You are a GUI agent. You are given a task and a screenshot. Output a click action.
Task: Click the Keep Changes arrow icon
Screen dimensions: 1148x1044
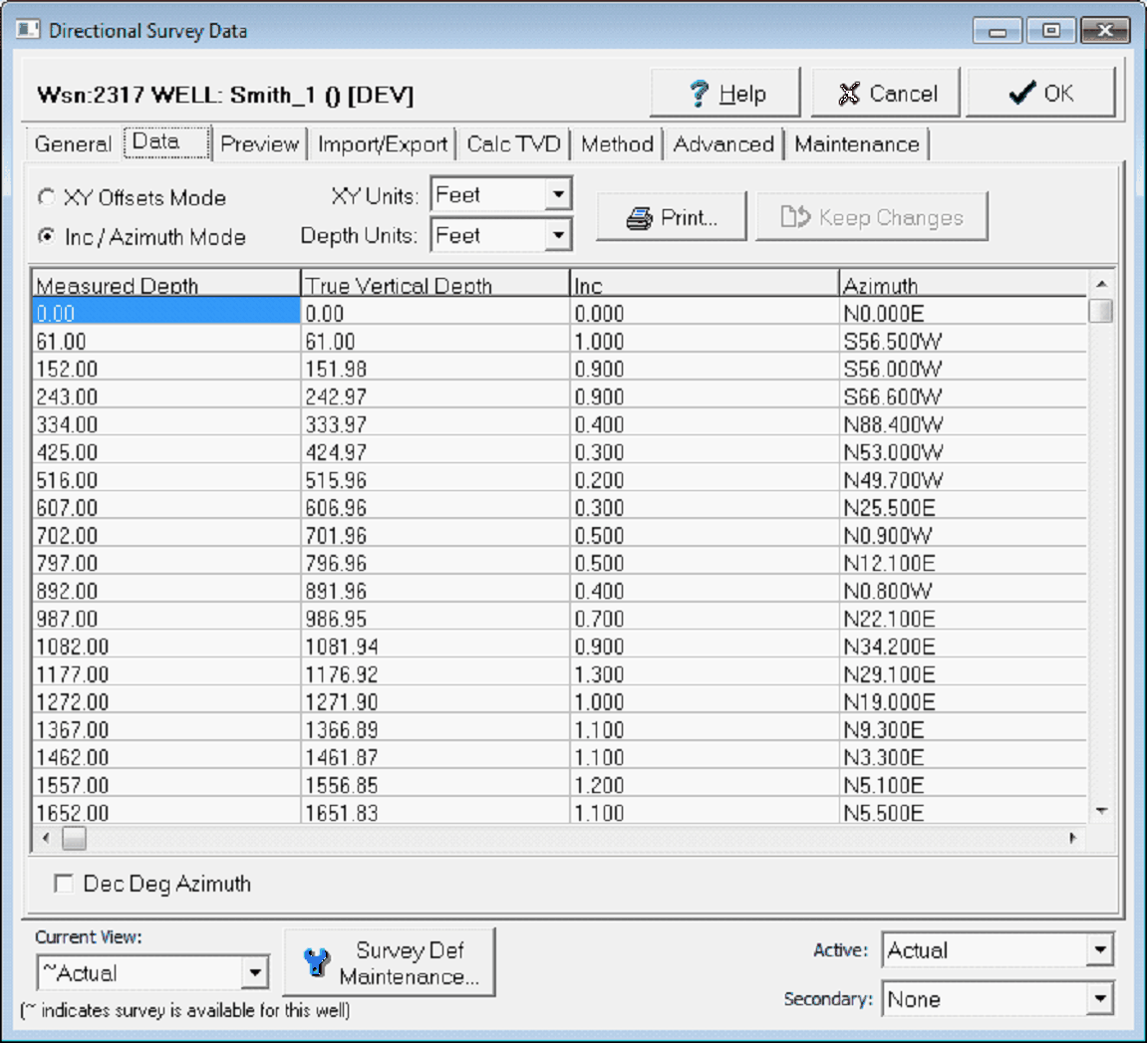coord(795,217)
